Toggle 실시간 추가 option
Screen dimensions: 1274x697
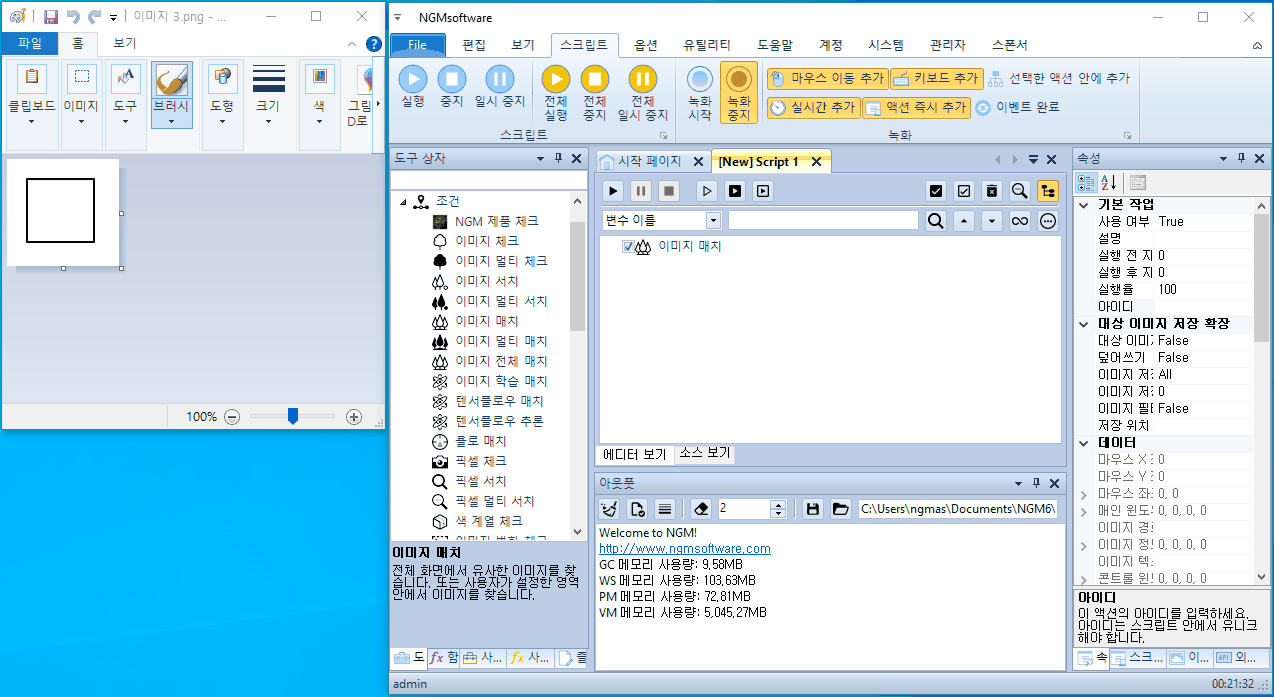[x=812, y=107]
